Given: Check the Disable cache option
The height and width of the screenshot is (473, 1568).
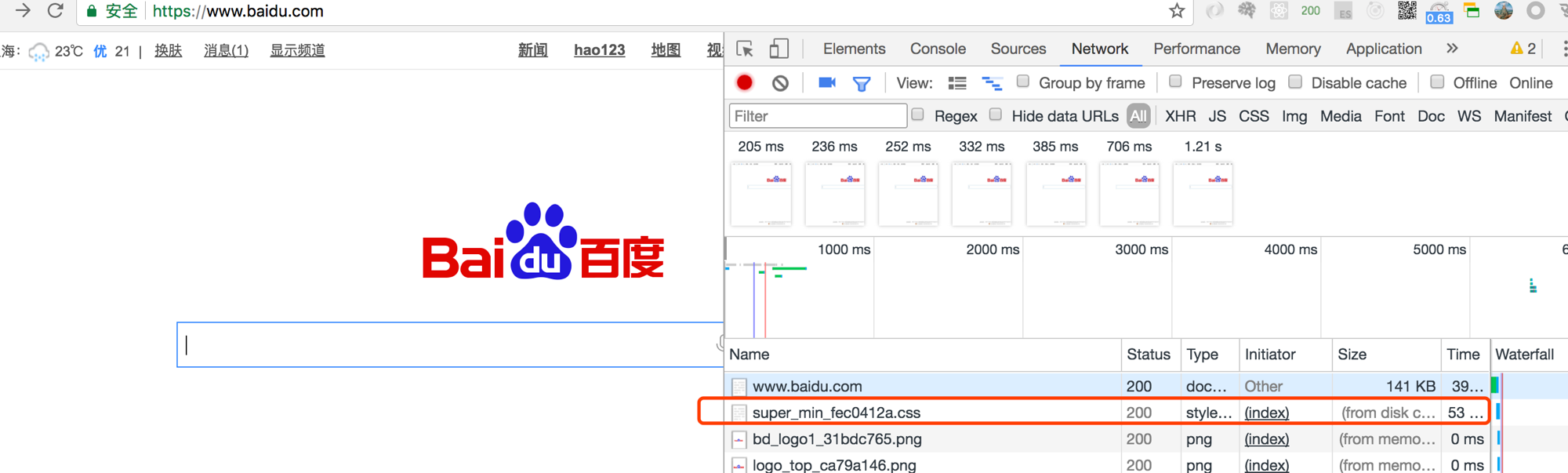Looking at the screenshot, I should coord(1295,82).
